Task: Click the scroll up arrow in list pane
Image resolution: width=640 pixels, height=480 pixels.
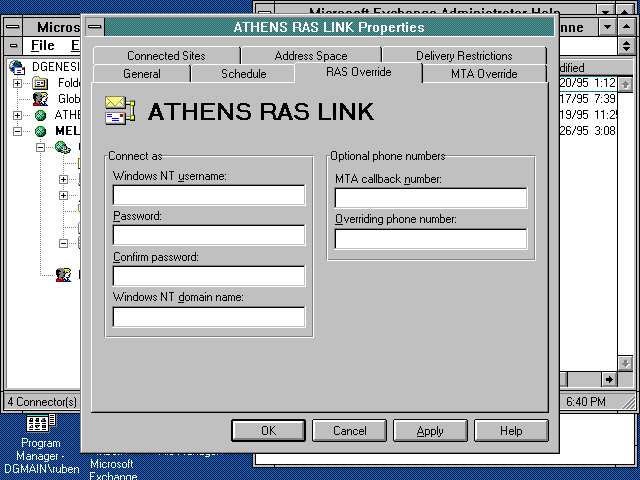Action: 625,84
